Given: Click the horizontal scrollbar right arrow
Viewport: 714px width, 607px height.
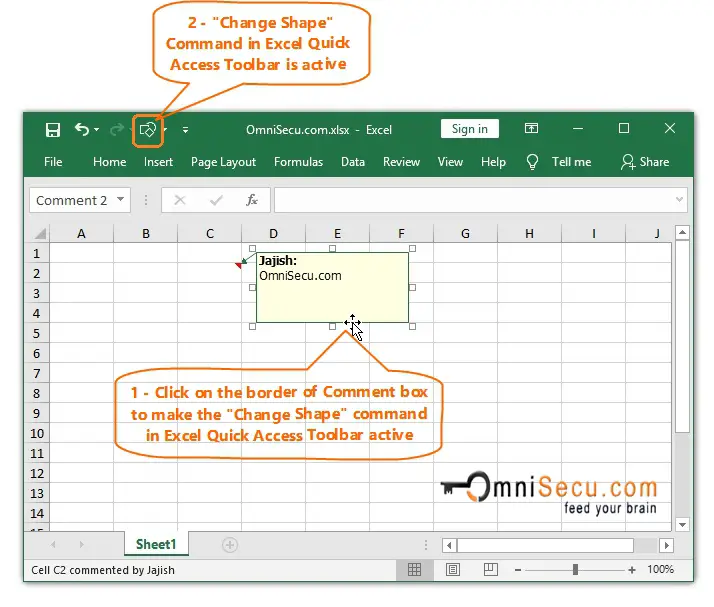Looking at the screenshot, I should pyautogui.click(x=667, y=545).
